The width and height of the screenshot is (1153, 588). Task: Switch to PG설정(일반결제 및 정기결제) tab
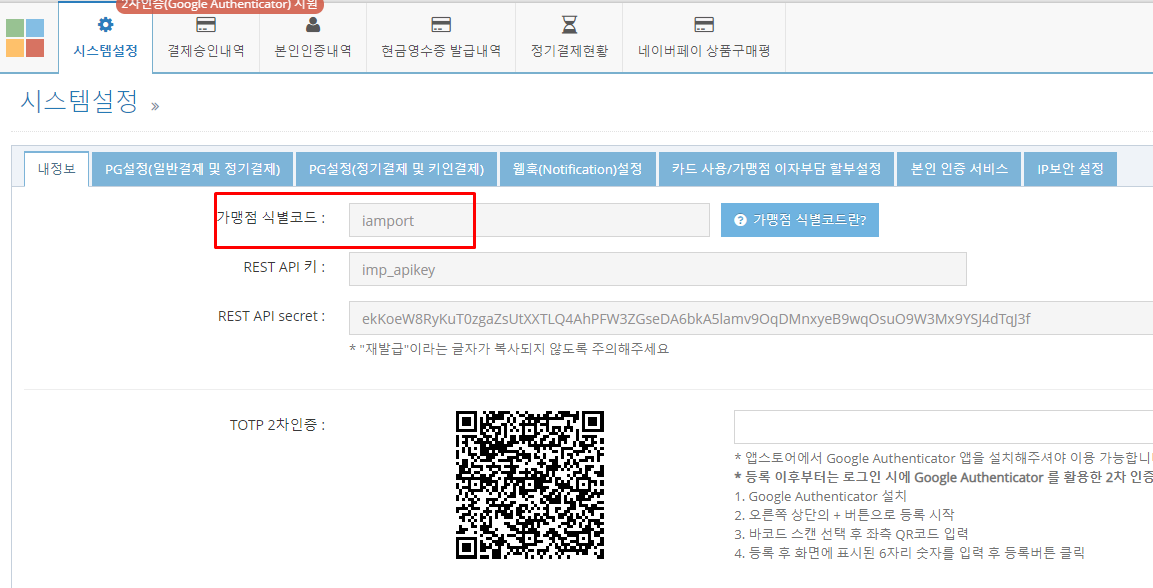point(193,169)
